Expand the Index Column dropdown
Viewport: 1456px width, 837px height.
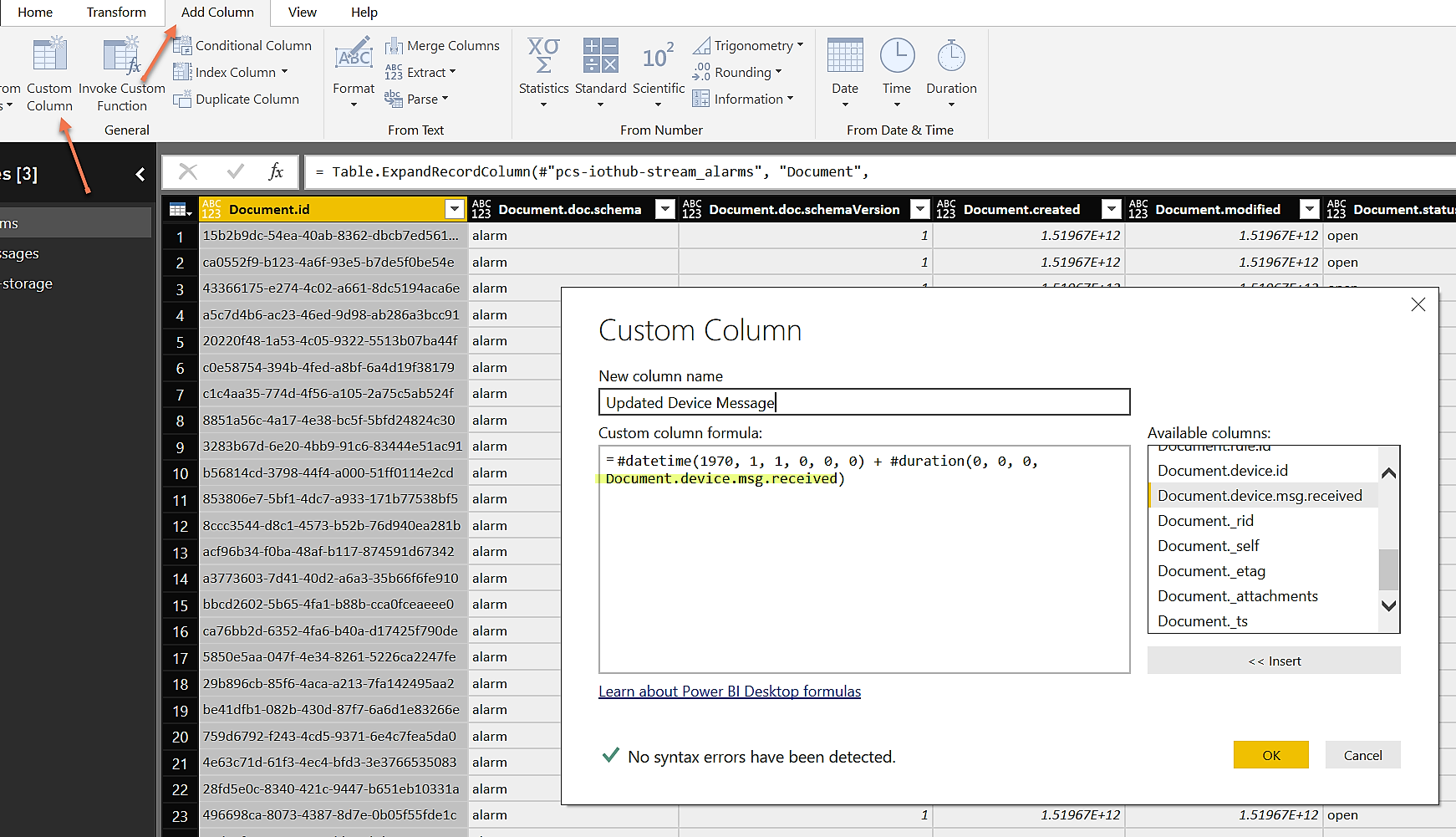(x=284, y=73)
